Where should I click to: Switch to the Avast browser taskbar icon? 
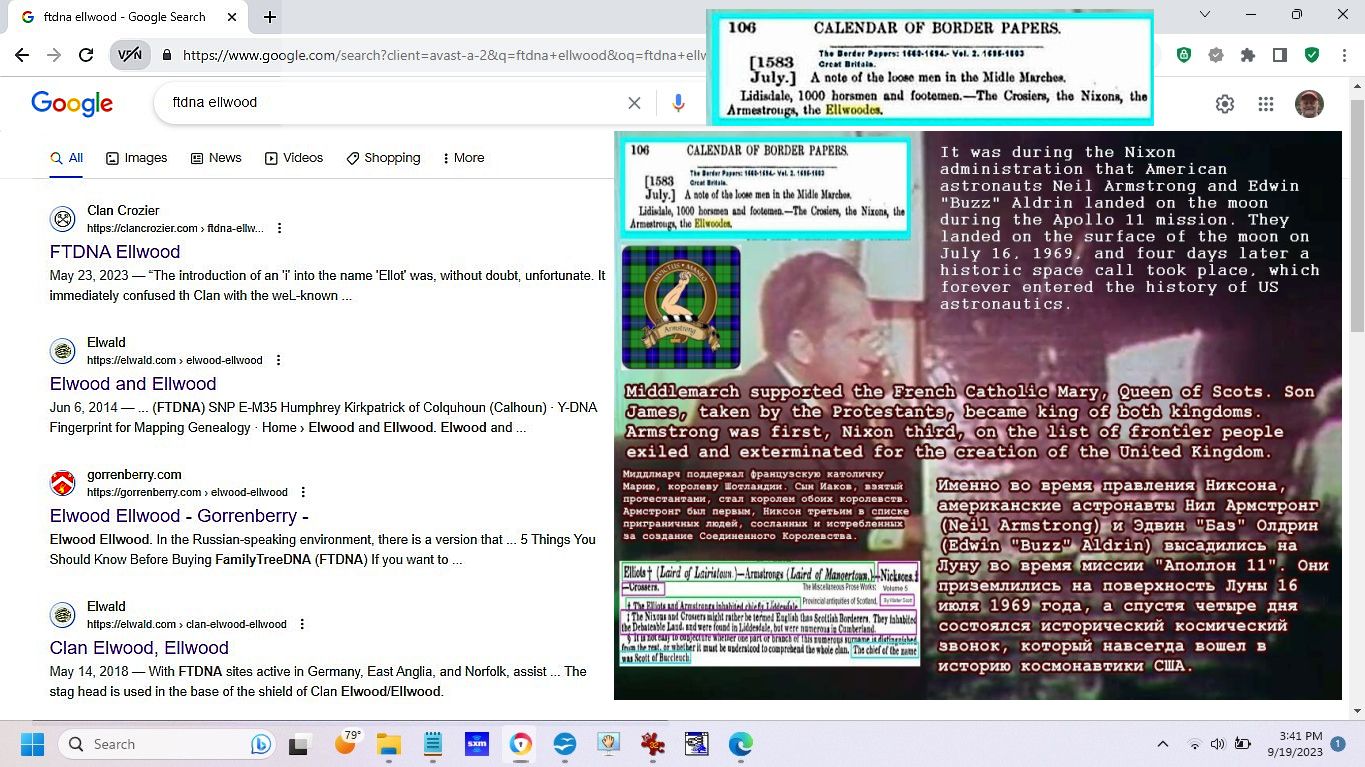tap(520, 744)
